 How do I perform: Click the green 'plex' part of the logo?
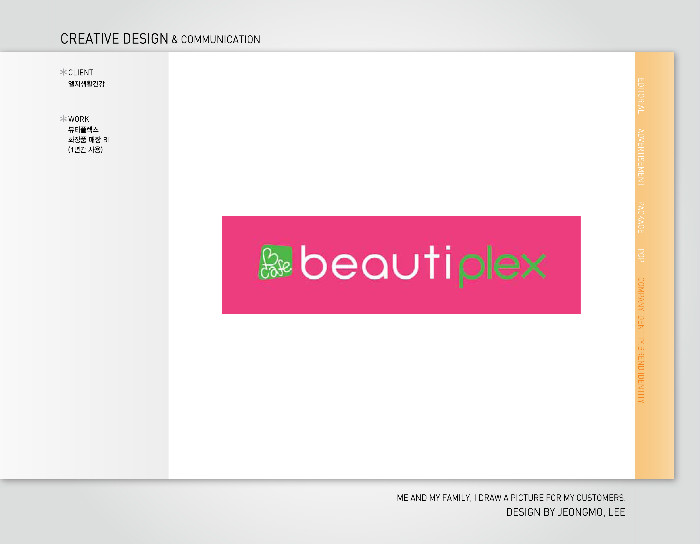point(502,266)
